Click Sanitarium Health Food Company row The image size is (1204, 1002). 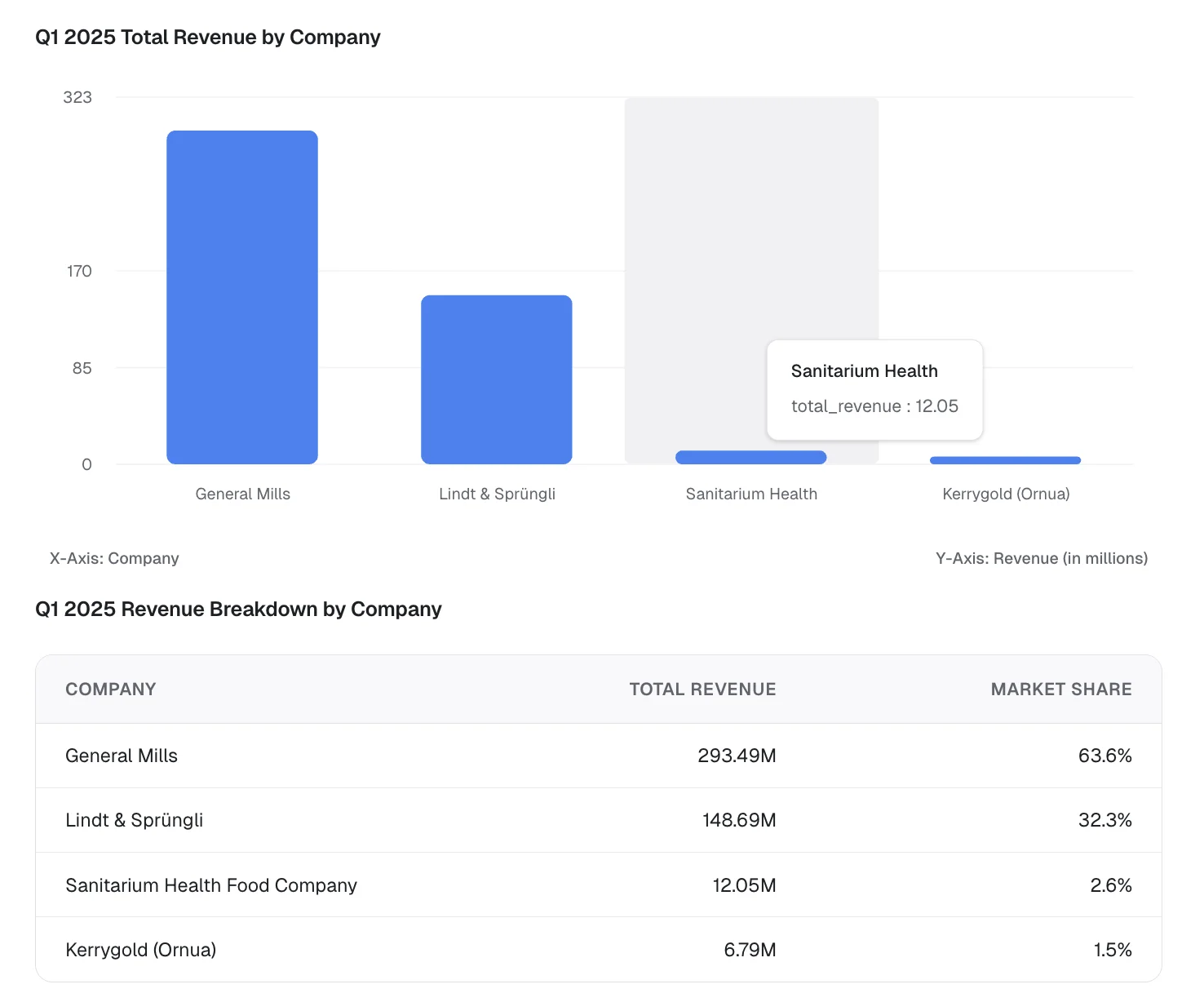[211, 885]
